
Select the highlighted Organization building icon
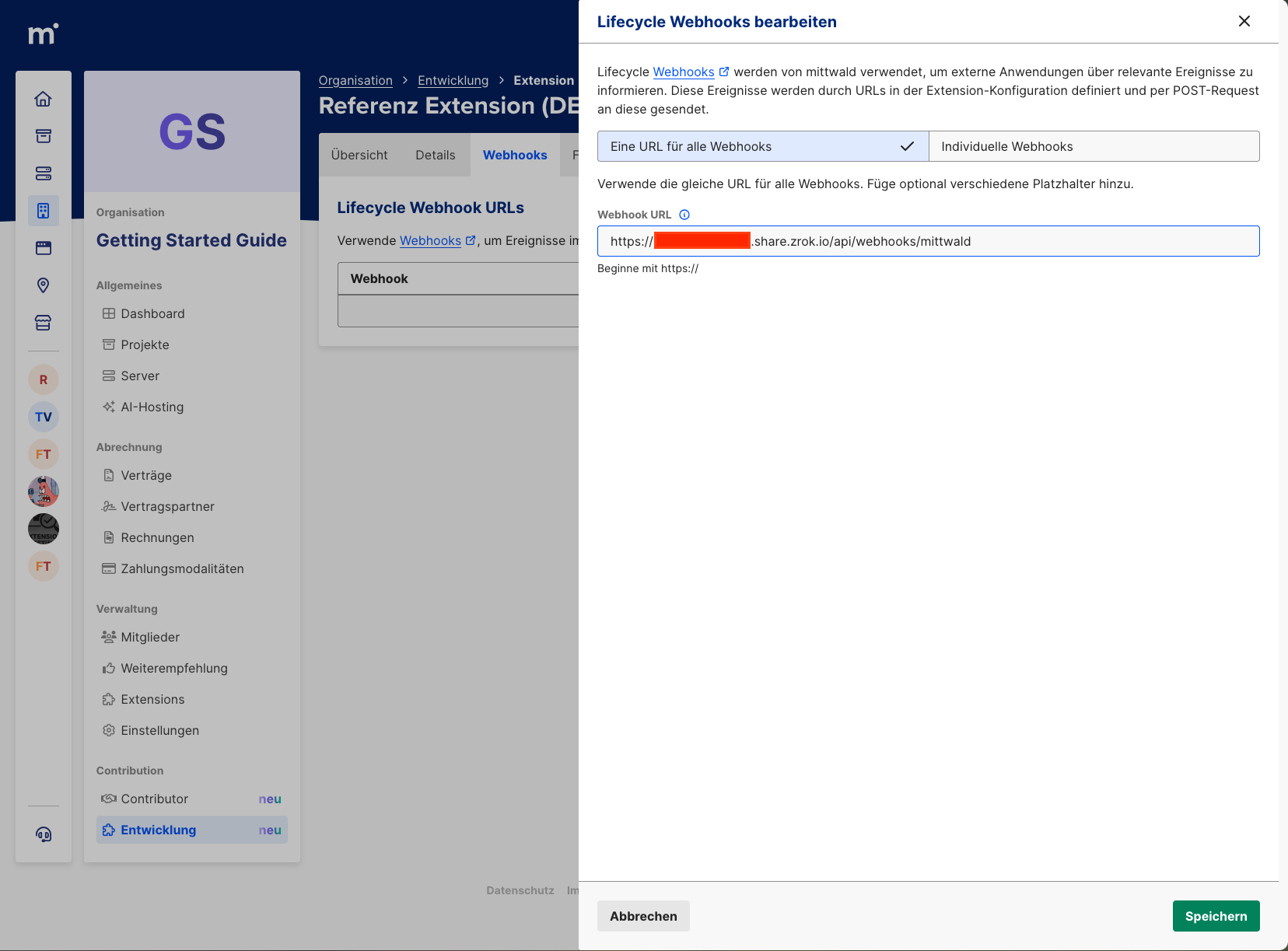coord(44,210)
